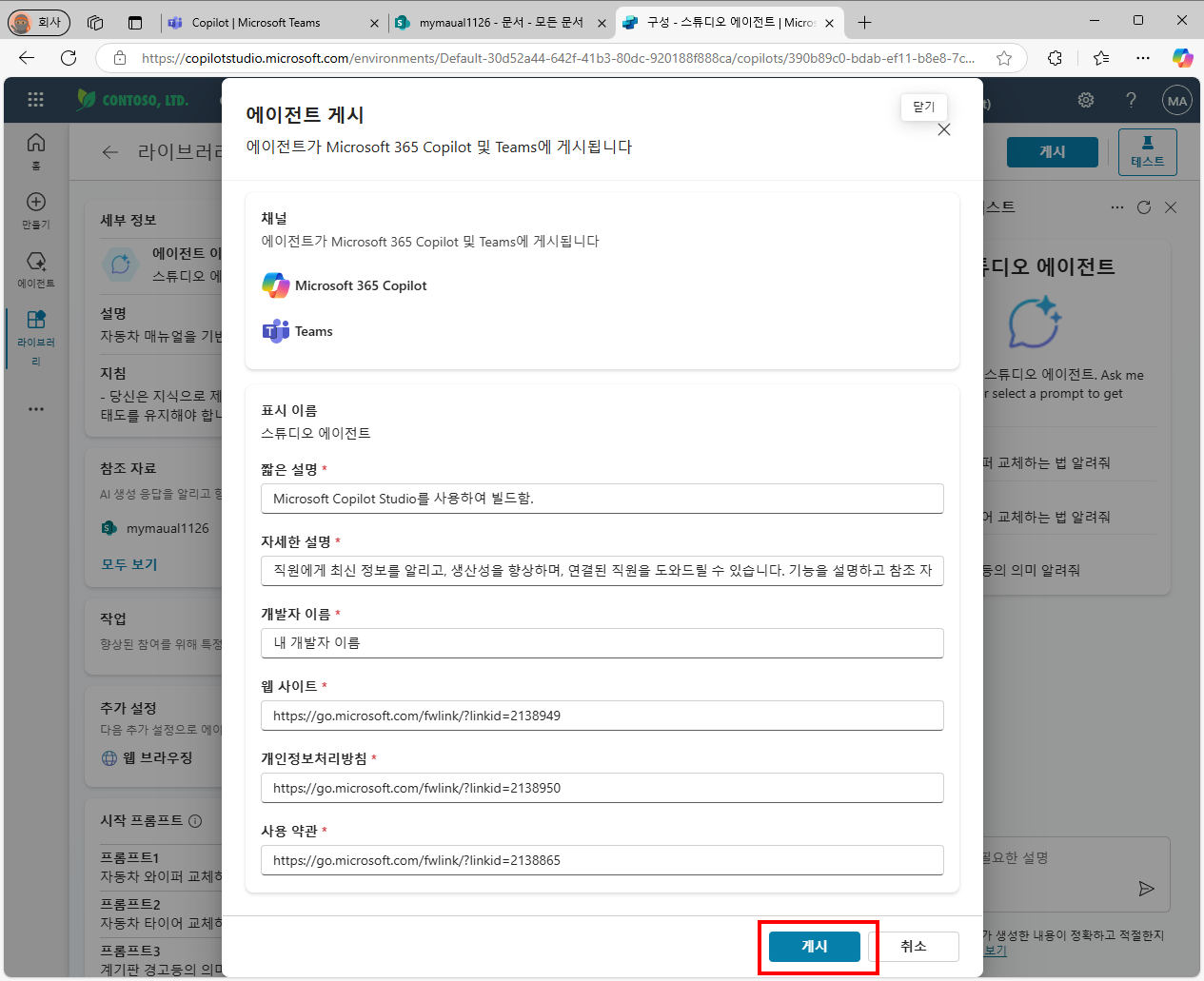Open the browser settings and more menu
This screenshot has height=981, width=1204.
pyautogui.click(x=1143, y=58)
